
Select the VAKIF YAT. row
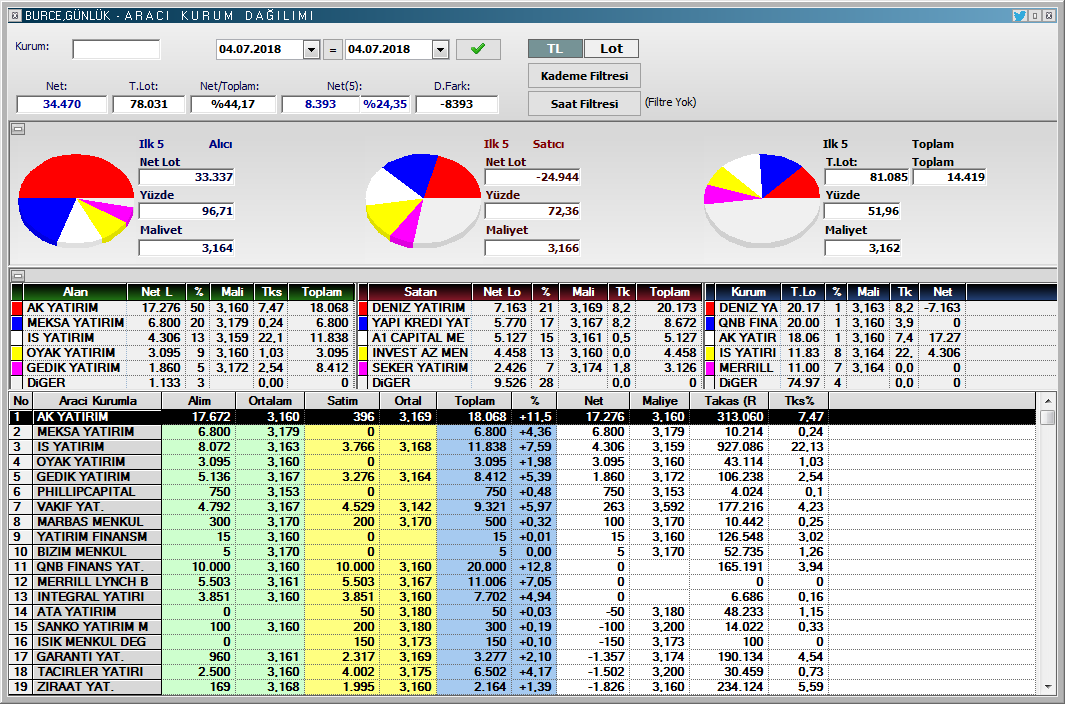523,506
